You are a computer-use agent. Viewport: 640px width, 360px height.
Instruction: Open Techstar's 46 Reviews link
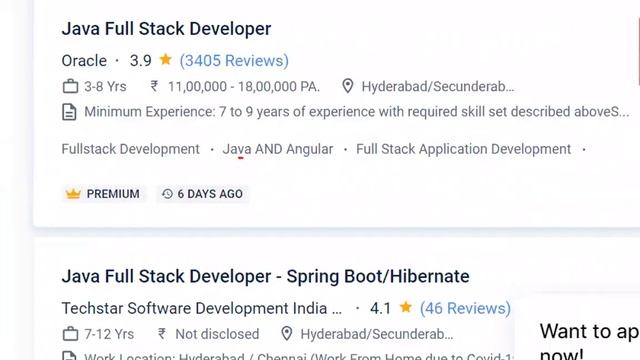tap(465, 308)
